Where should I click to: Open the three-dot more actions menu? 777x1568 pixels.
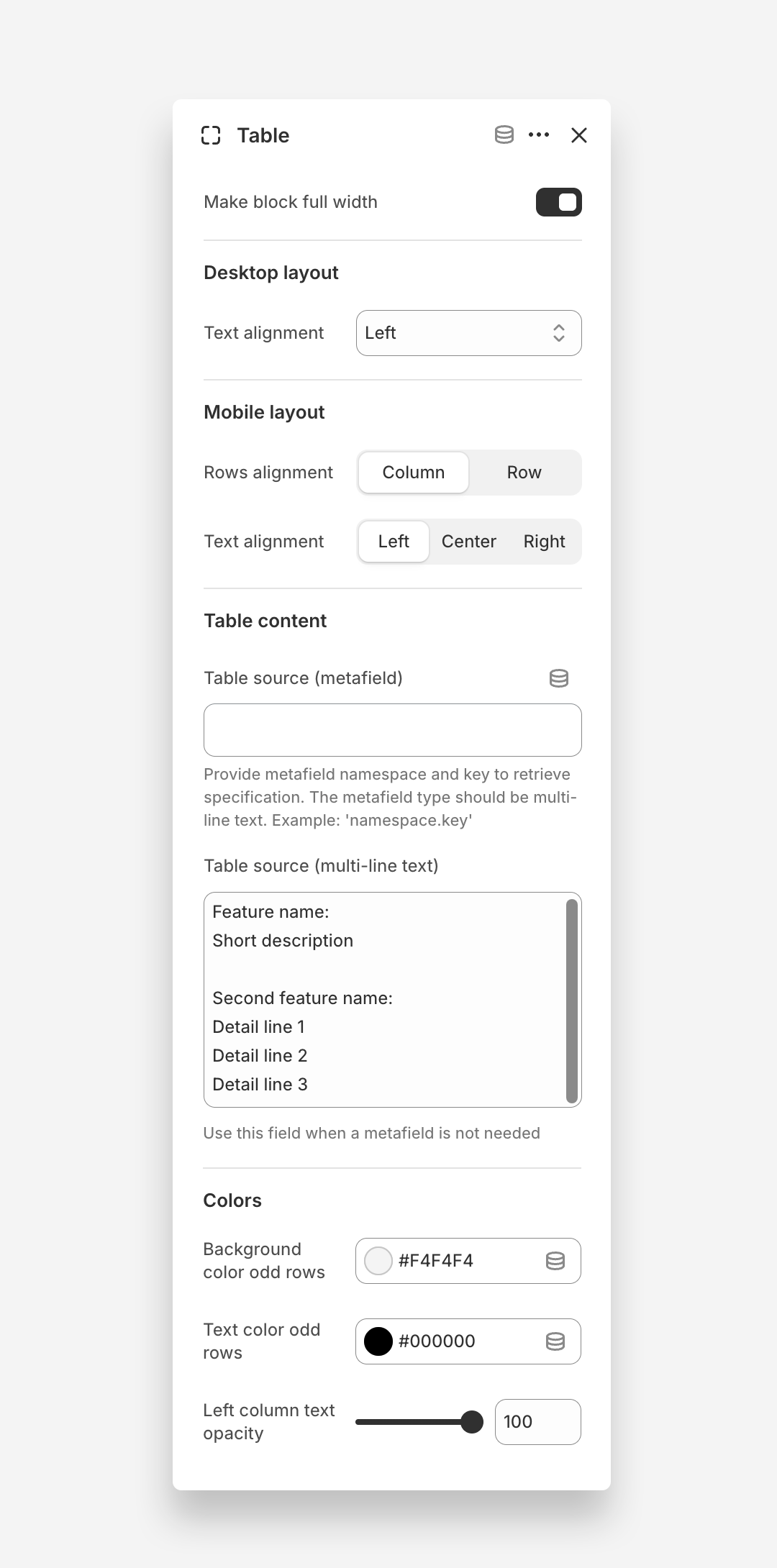click(539, 135)
